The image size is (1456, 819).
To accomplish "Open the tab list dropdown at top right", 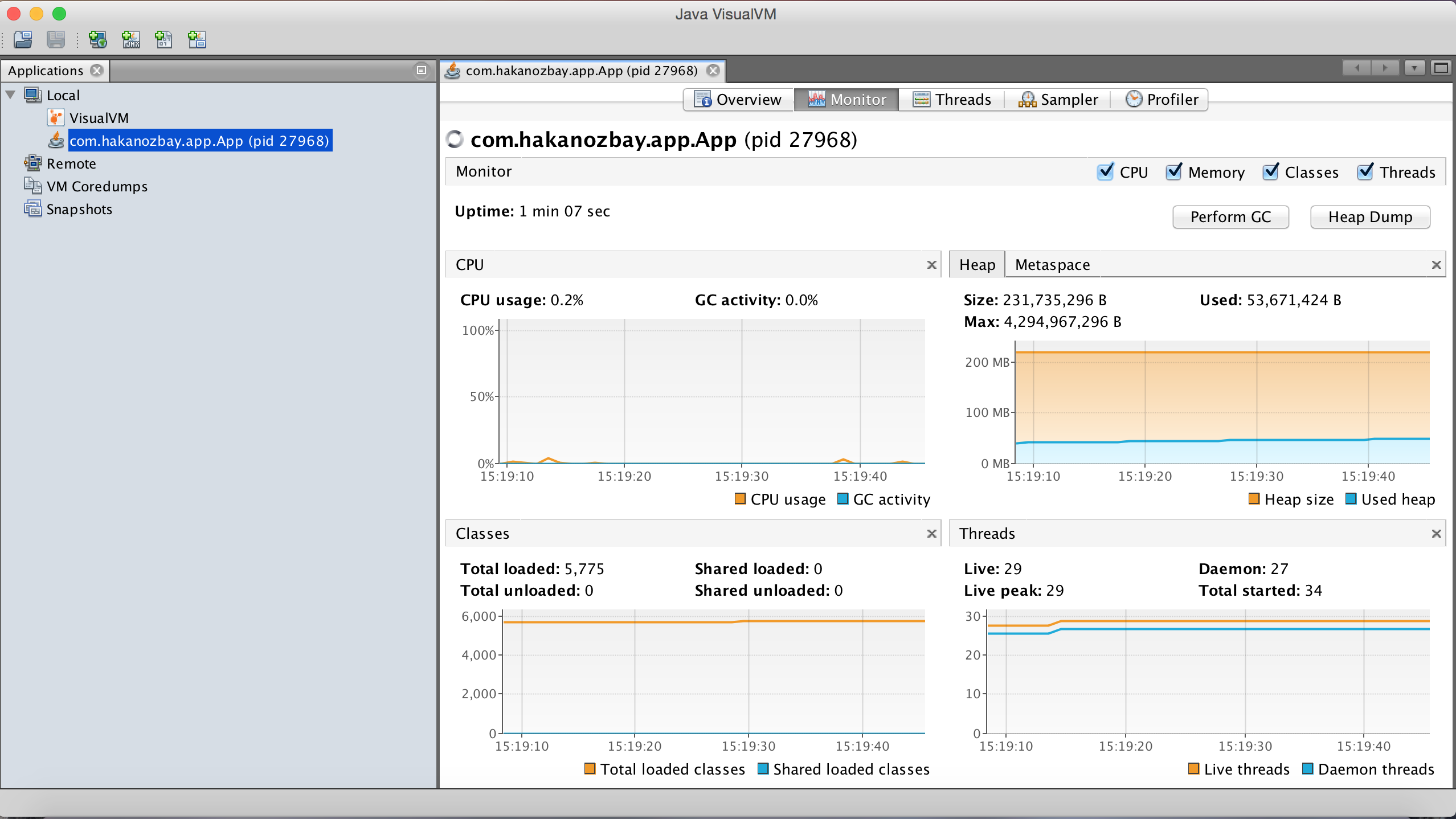I will click(1415, 68).
